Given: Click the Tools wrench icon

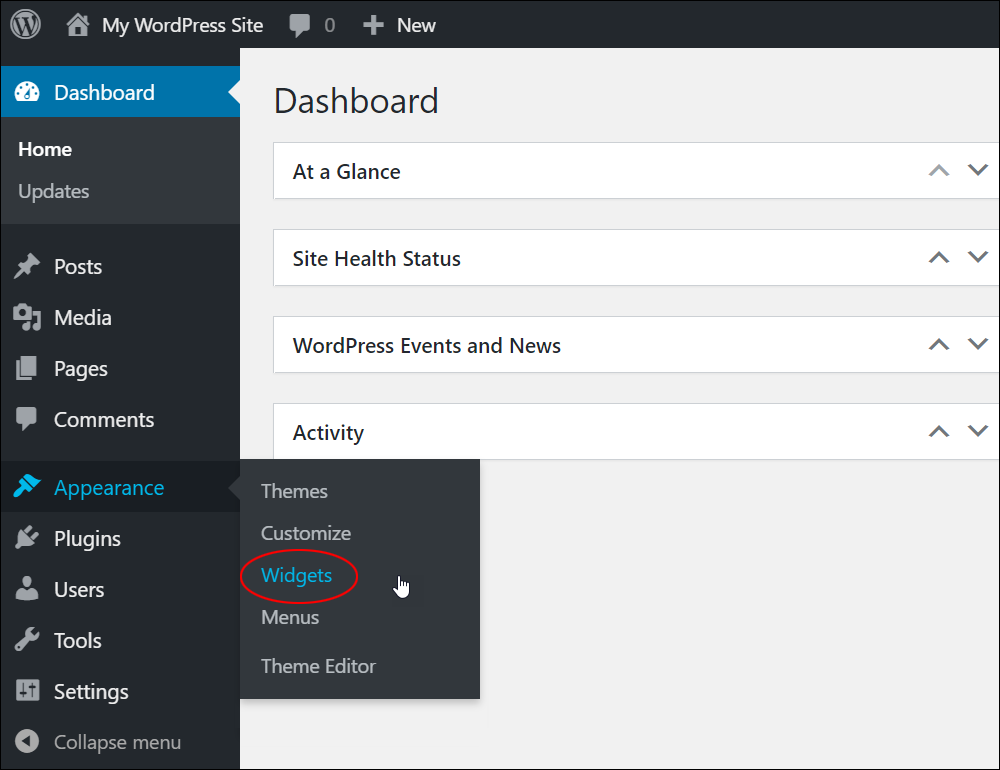Looking at the screenshot, I should (x=27, y=639).
